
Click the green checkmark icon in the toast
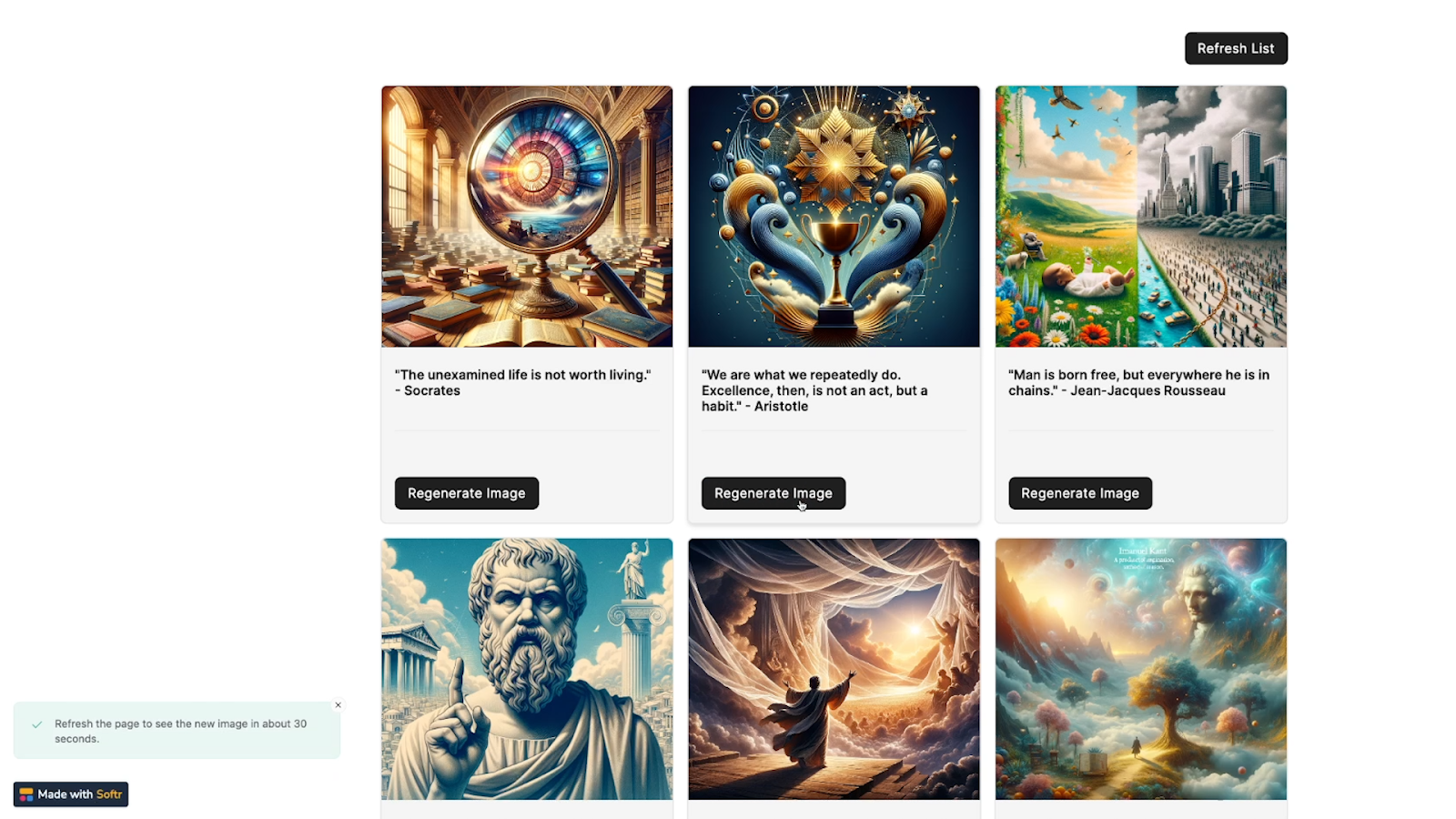37,725
